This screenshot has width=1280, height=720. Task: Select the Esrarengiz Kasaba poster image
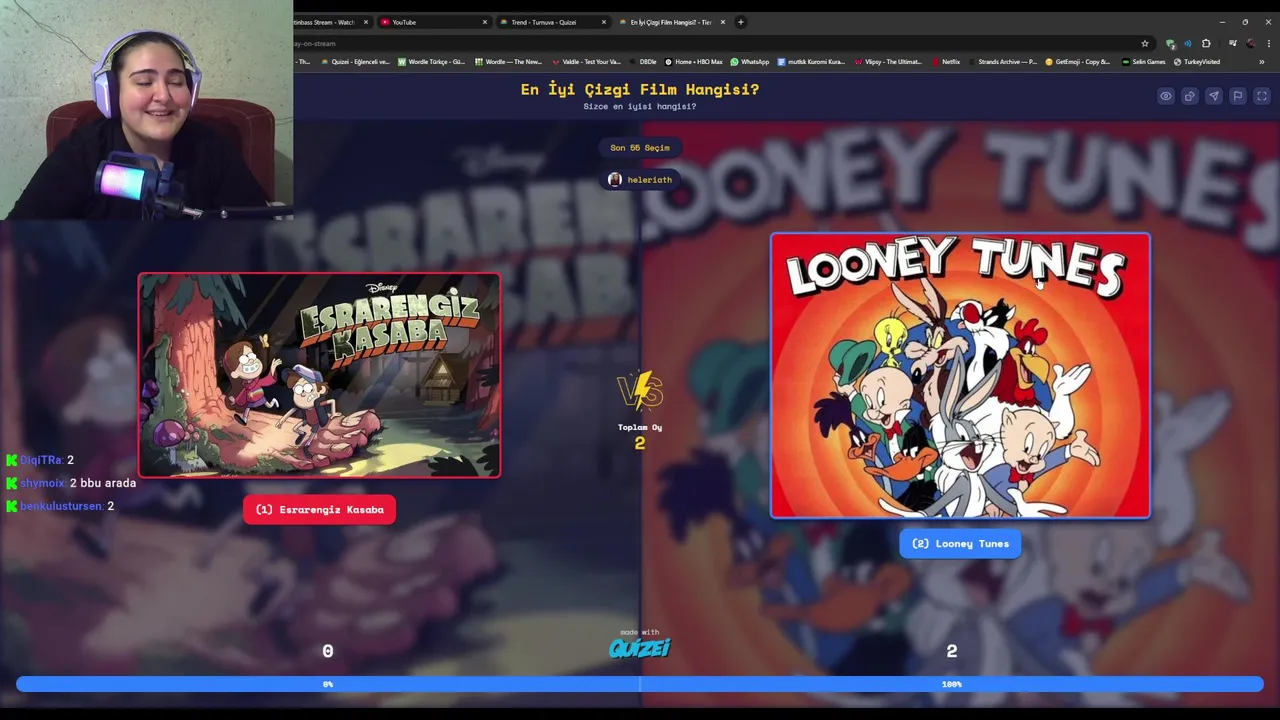pos(319,375)
